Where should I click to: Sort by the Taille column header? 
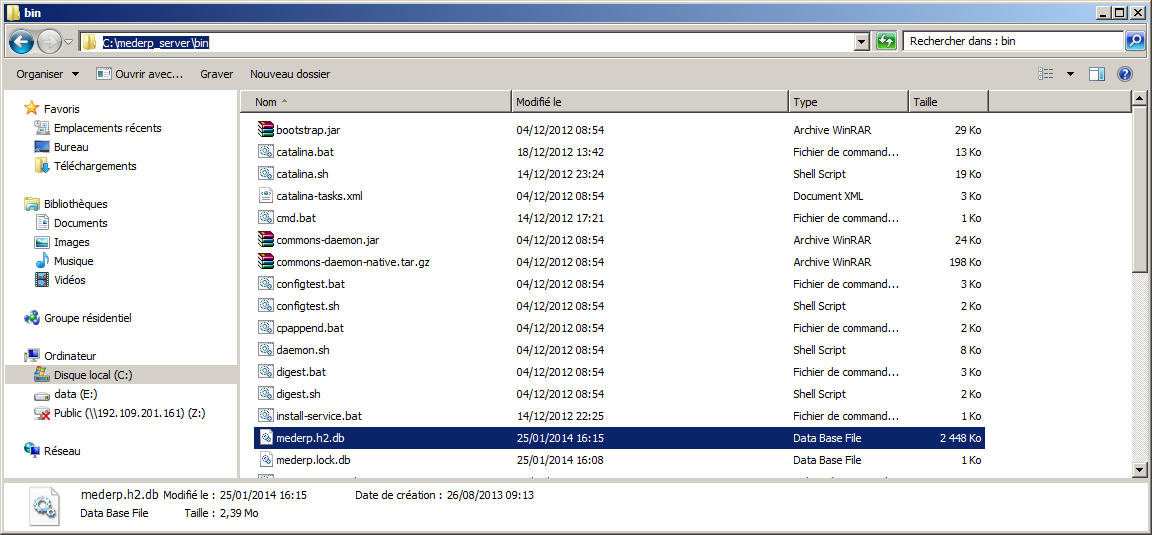point(948,102)
